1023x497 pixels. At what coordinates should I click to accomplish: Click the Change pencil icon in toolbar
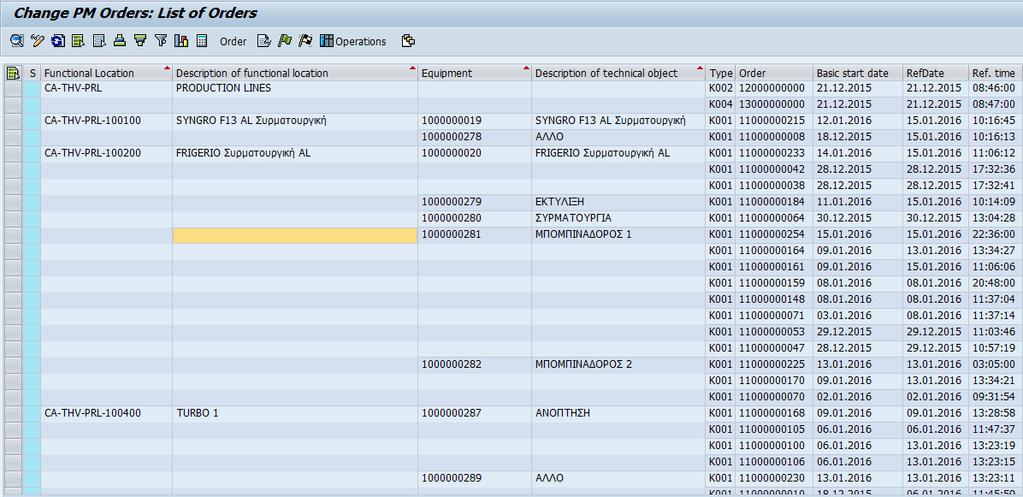(x=37, y=41)
